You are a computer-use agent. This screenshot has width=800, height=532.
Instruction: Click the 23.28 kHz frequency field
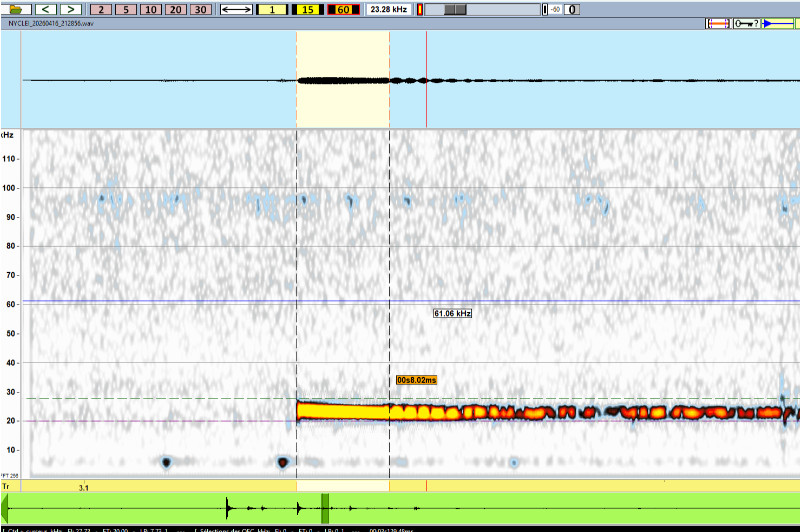coord(387,9)
